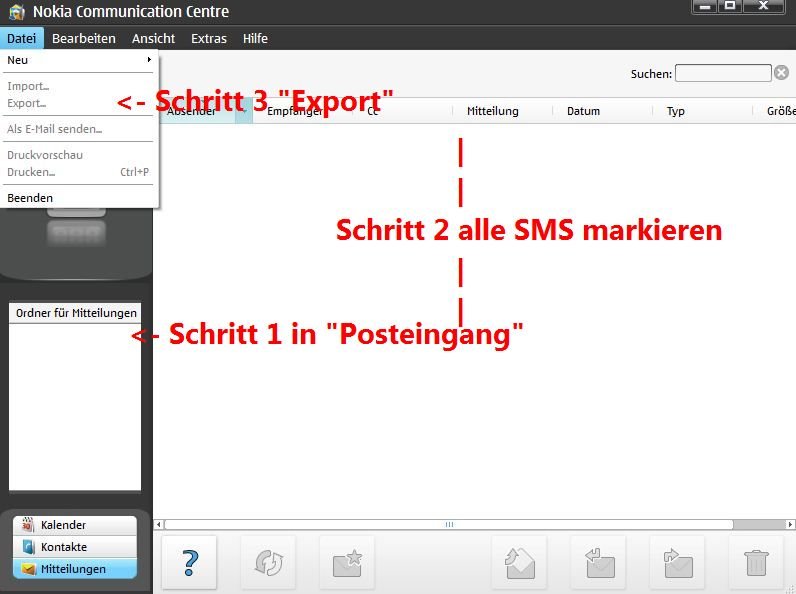The width and height of the screenshot is (796, 594).
Task: Click the horizontal scrollbar right arrow
Action: pyautogui.click(x=790, y=524)
